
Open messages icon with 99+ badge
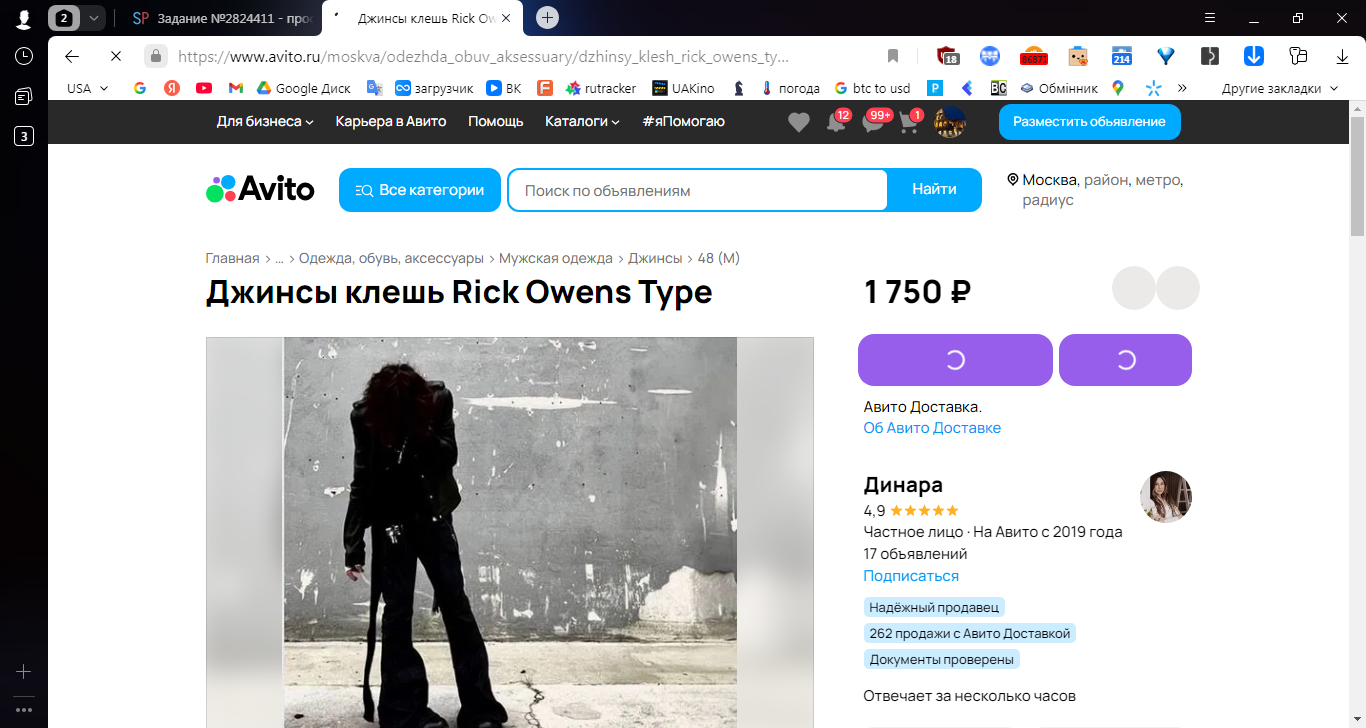pyautogui.click(x=874, y=122)
